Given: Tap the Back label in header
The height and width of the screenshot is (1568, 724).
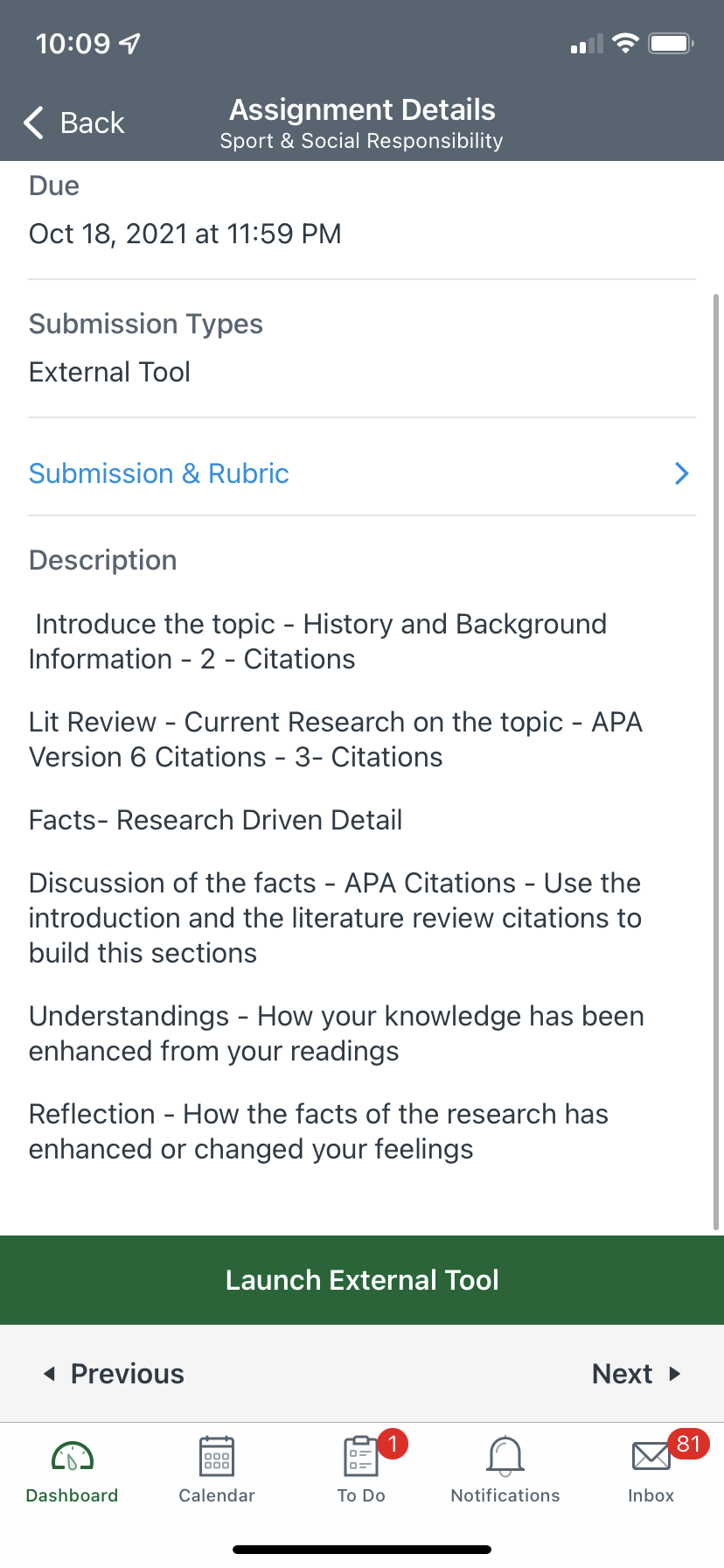Looking at the screenshot, I should click(93, 123).
